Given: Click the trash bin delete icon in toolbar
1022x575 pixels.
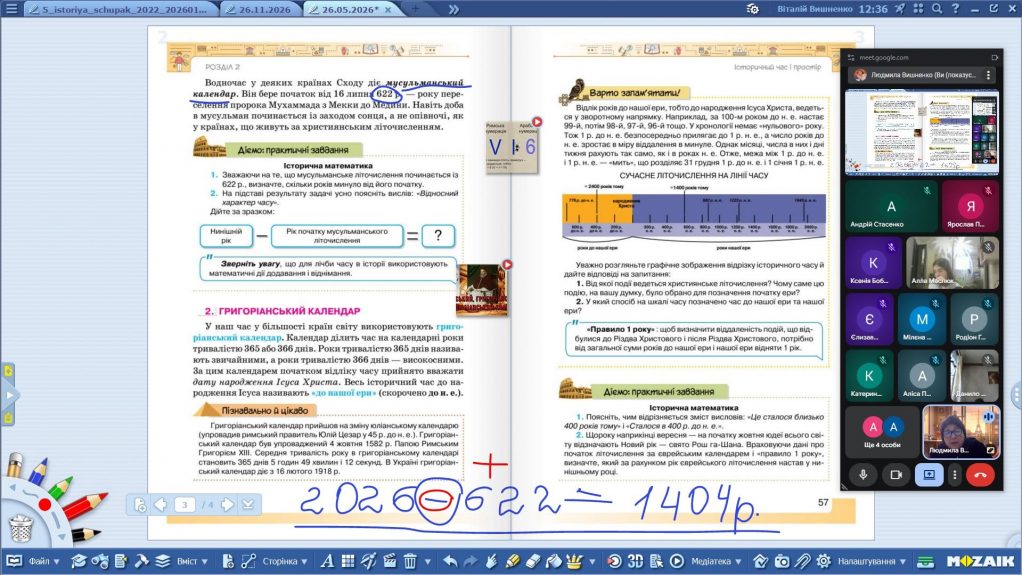Looking at the screenshot, I should click(x=410, y=561).
